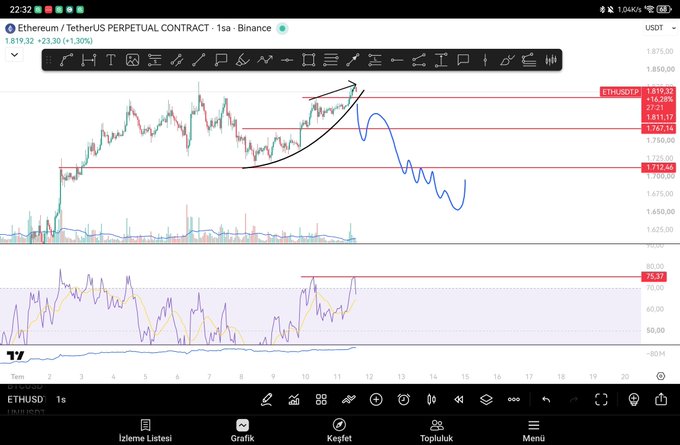This screenshot has height=445, width=680.
Task: Publish idea with lightbulb icon
Action: [634, 399]
